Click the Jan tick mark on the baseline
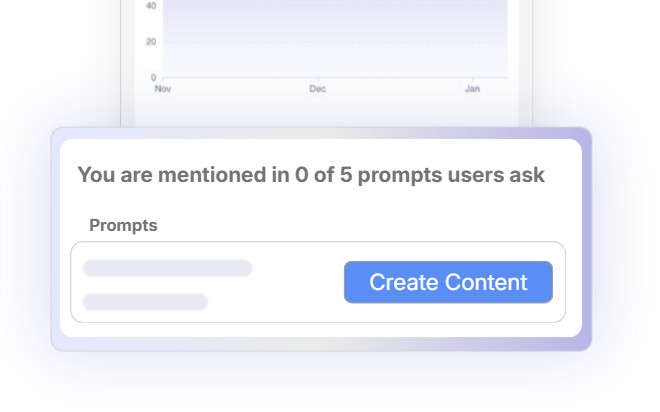 [473, 79]
